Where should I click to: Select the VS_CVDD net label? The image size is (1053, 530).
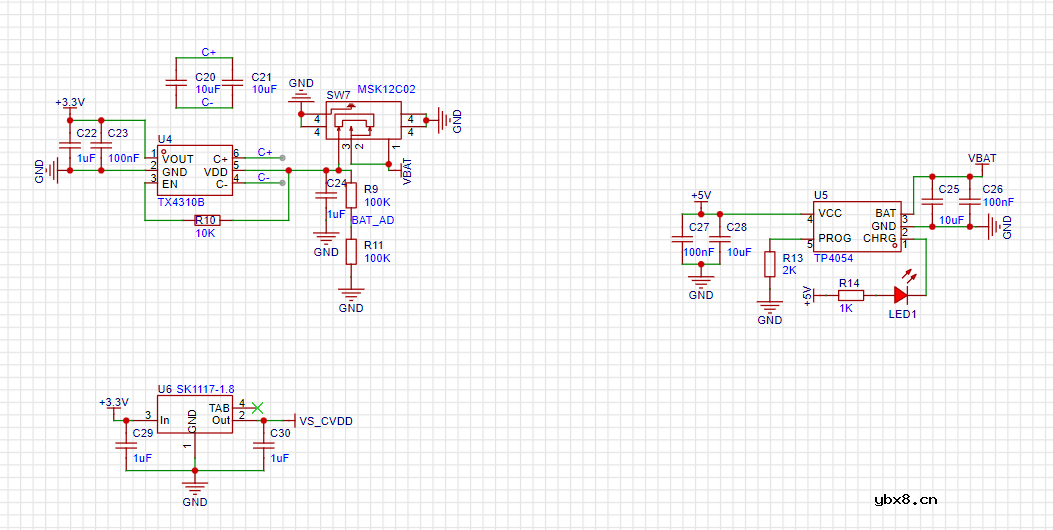click(x=326, y=421)
